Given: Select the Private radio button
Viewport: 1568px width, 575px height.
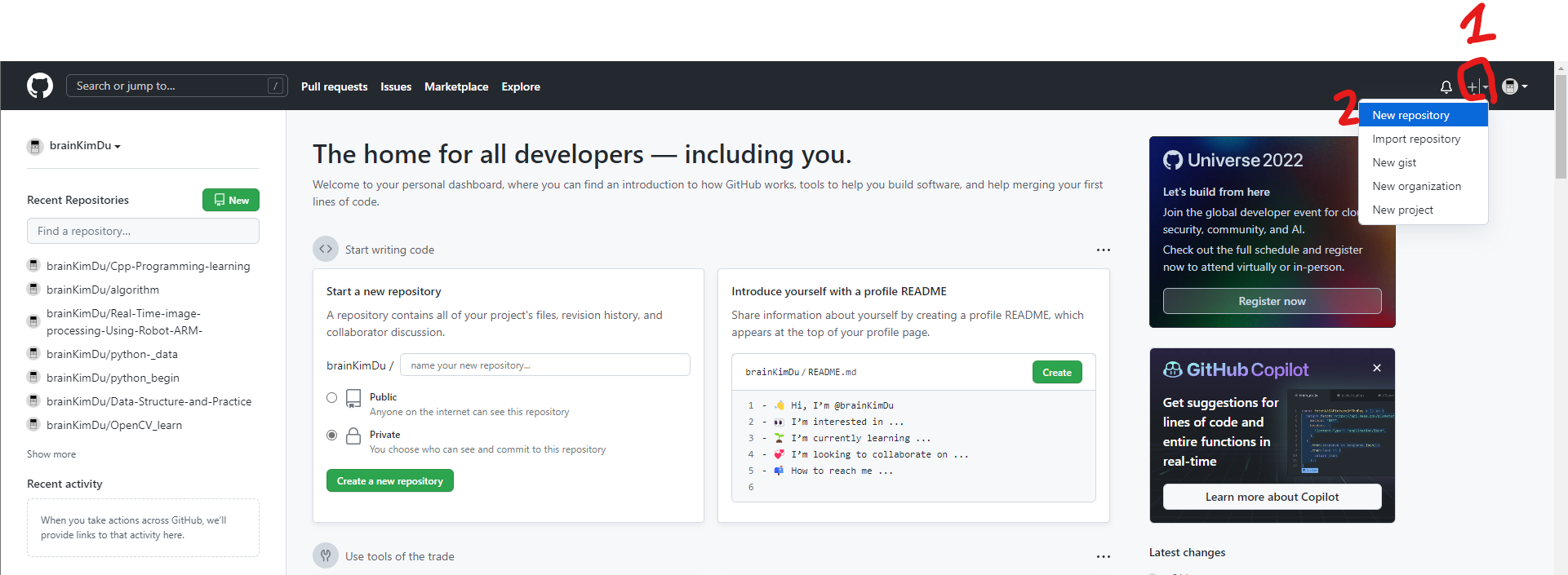Looking at the screenshot, I should (331, 436).
